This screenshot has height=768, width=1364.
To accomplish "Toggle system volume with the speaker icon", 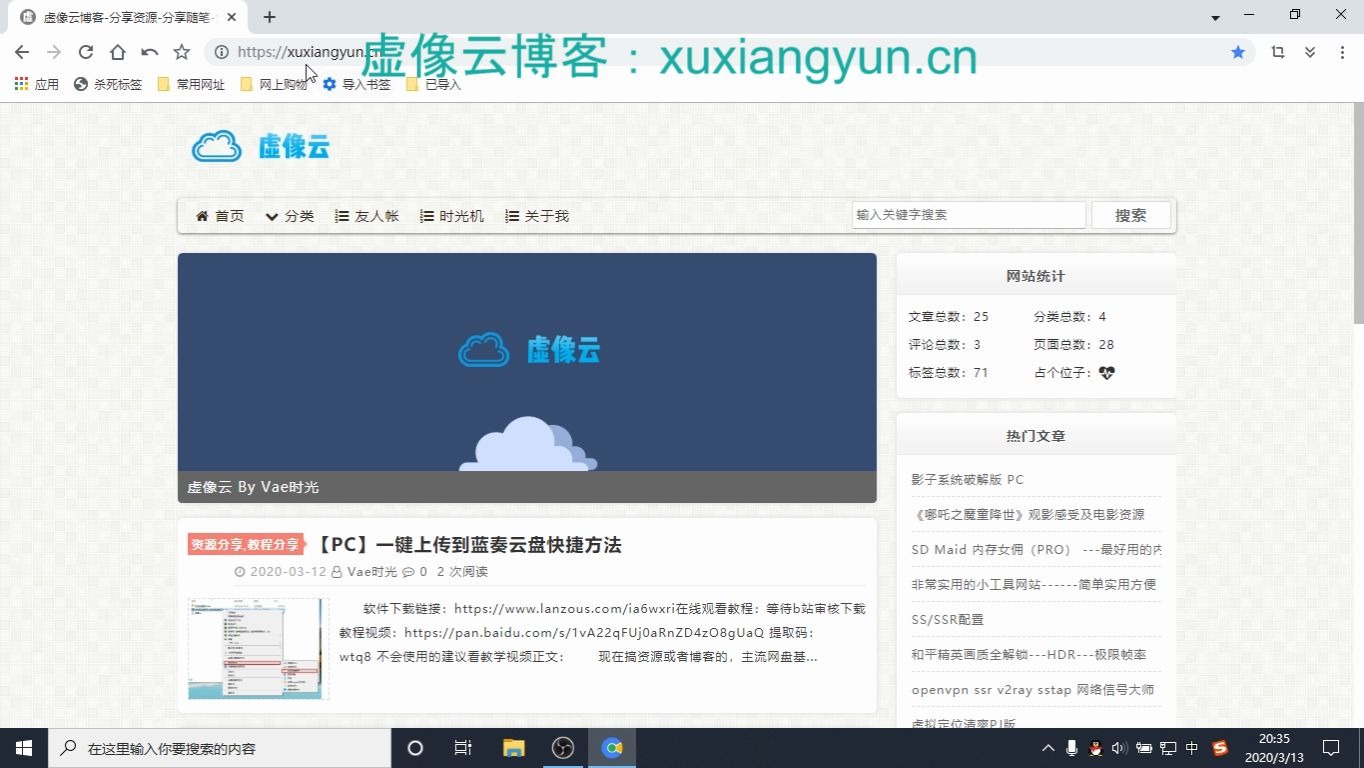I will (x=1119, y=748).
